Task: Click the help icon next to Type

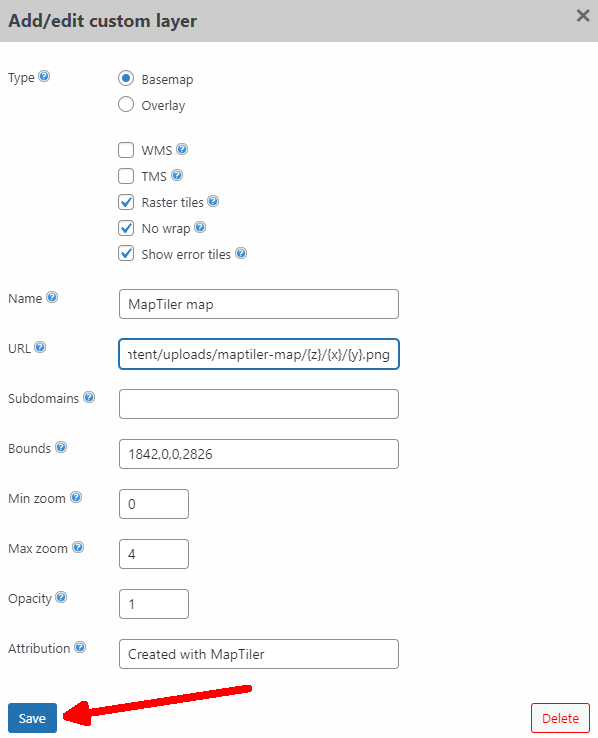Action: click(44, 76)
